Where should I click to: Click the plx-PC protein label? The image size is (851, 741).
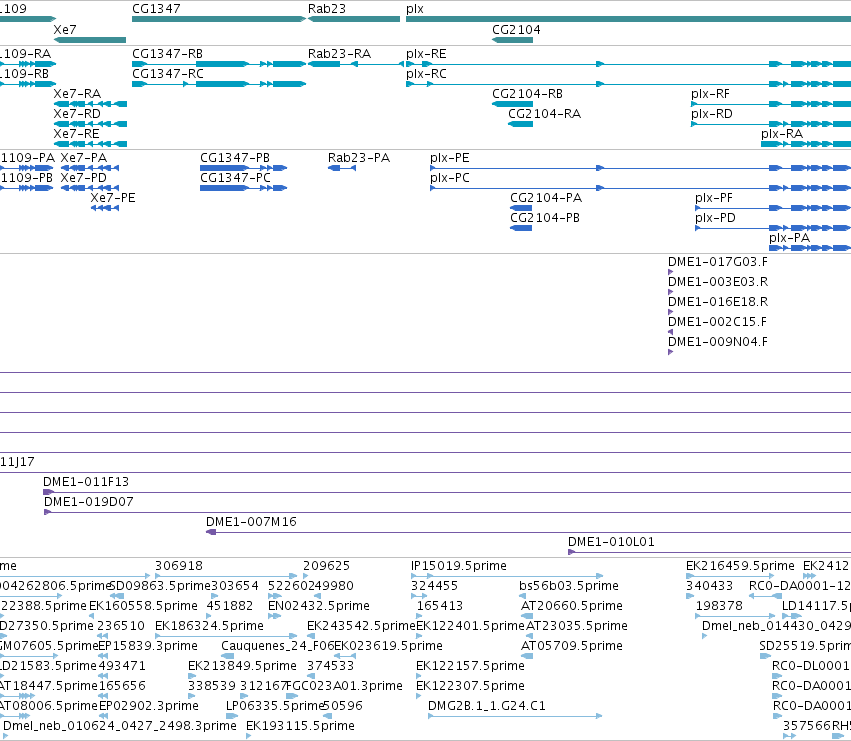tap(449, 178)
